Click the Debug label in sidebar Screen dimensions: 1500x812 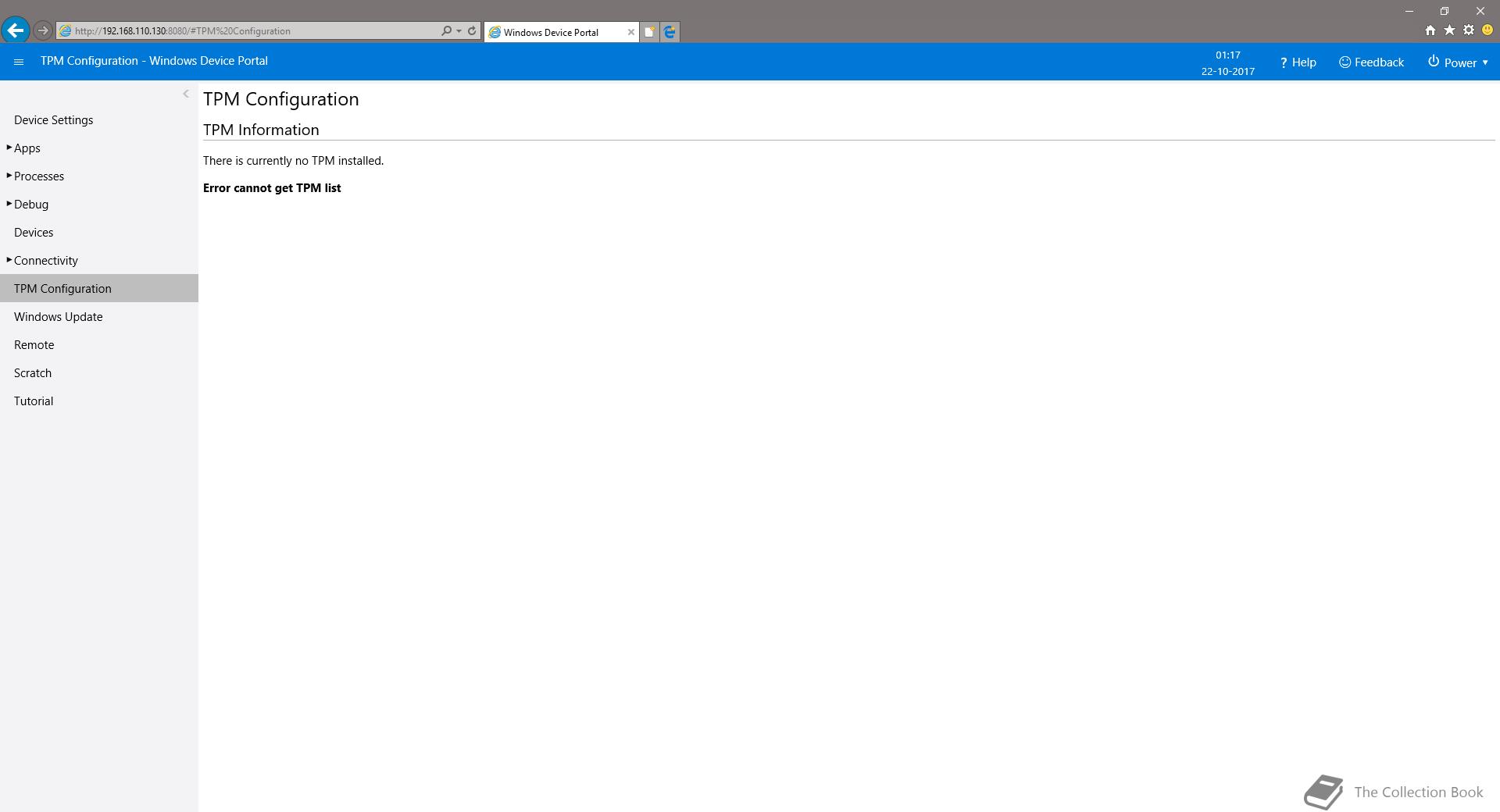[x=31, y=204]
